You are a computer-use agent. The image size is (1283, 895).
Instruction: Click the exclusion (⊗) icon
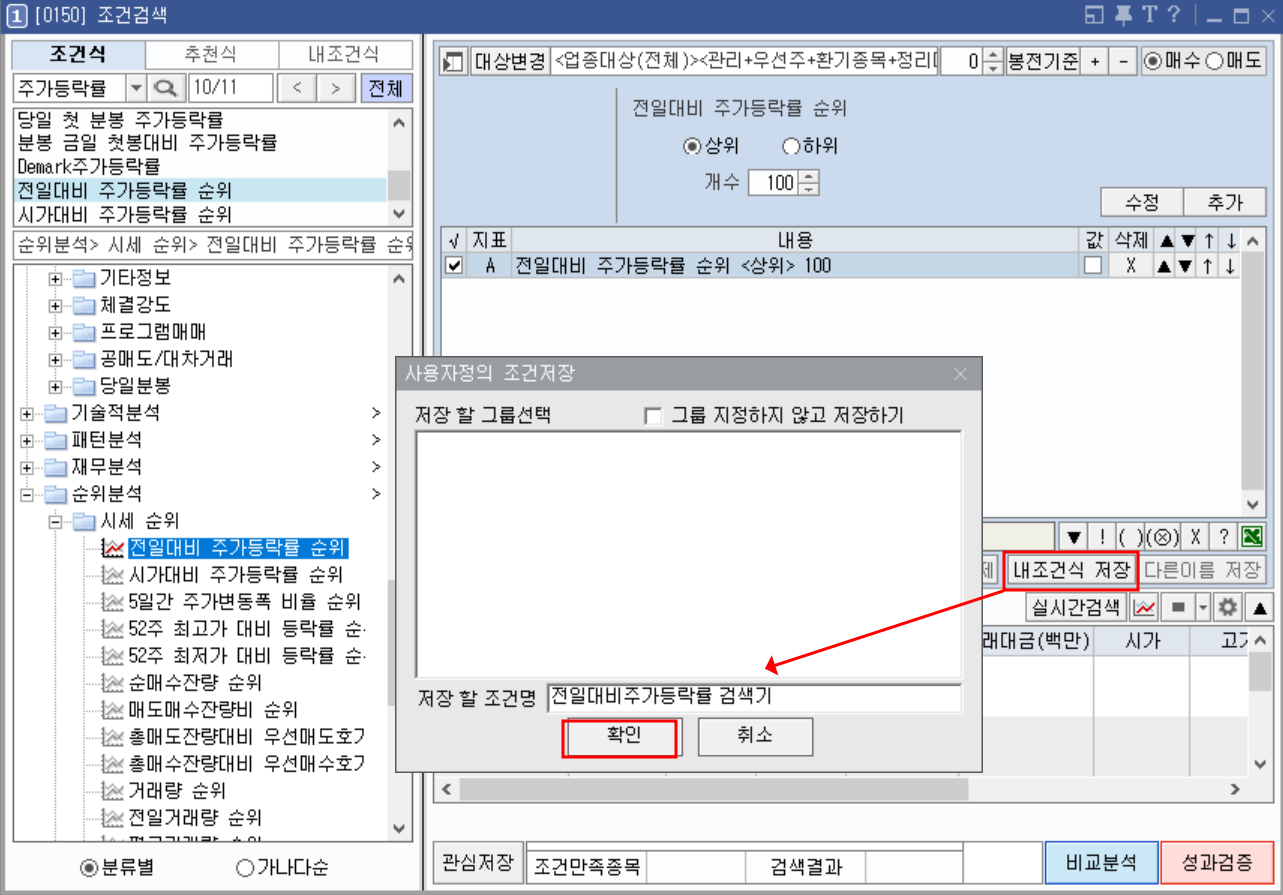click(x=1163, y=536)
